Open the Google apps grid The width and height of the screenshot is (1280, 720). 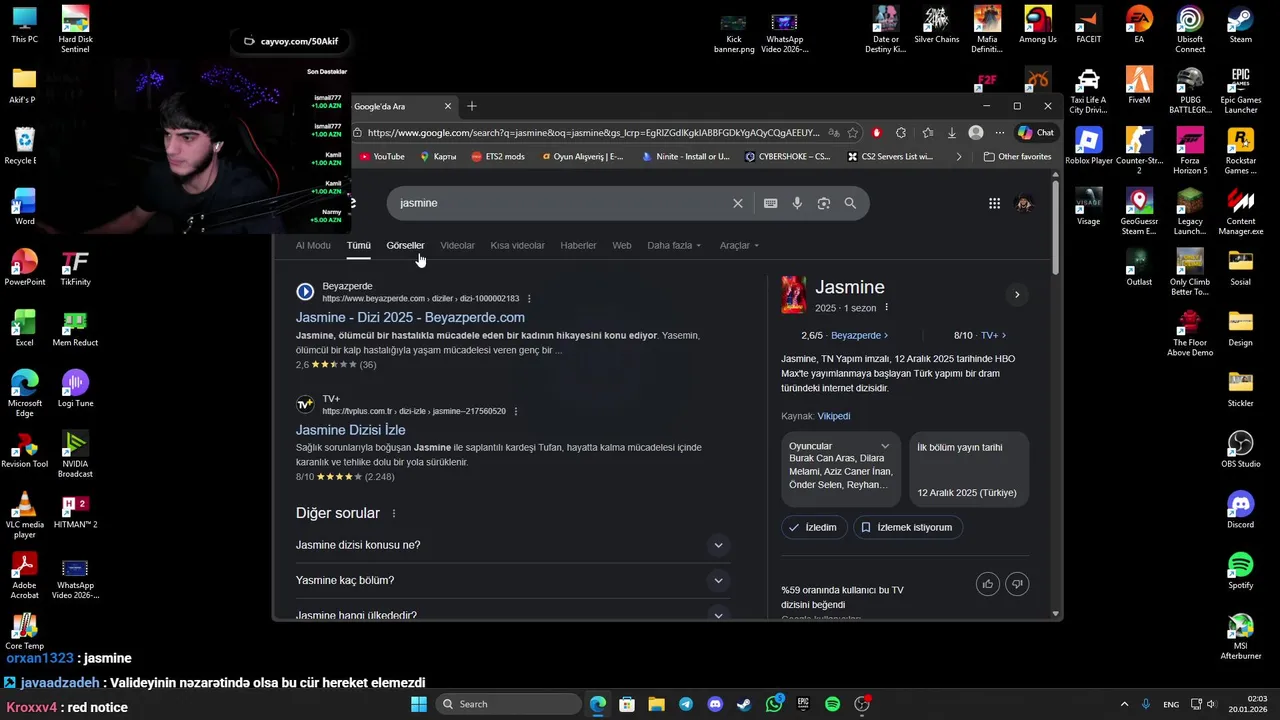click(994, 203)
